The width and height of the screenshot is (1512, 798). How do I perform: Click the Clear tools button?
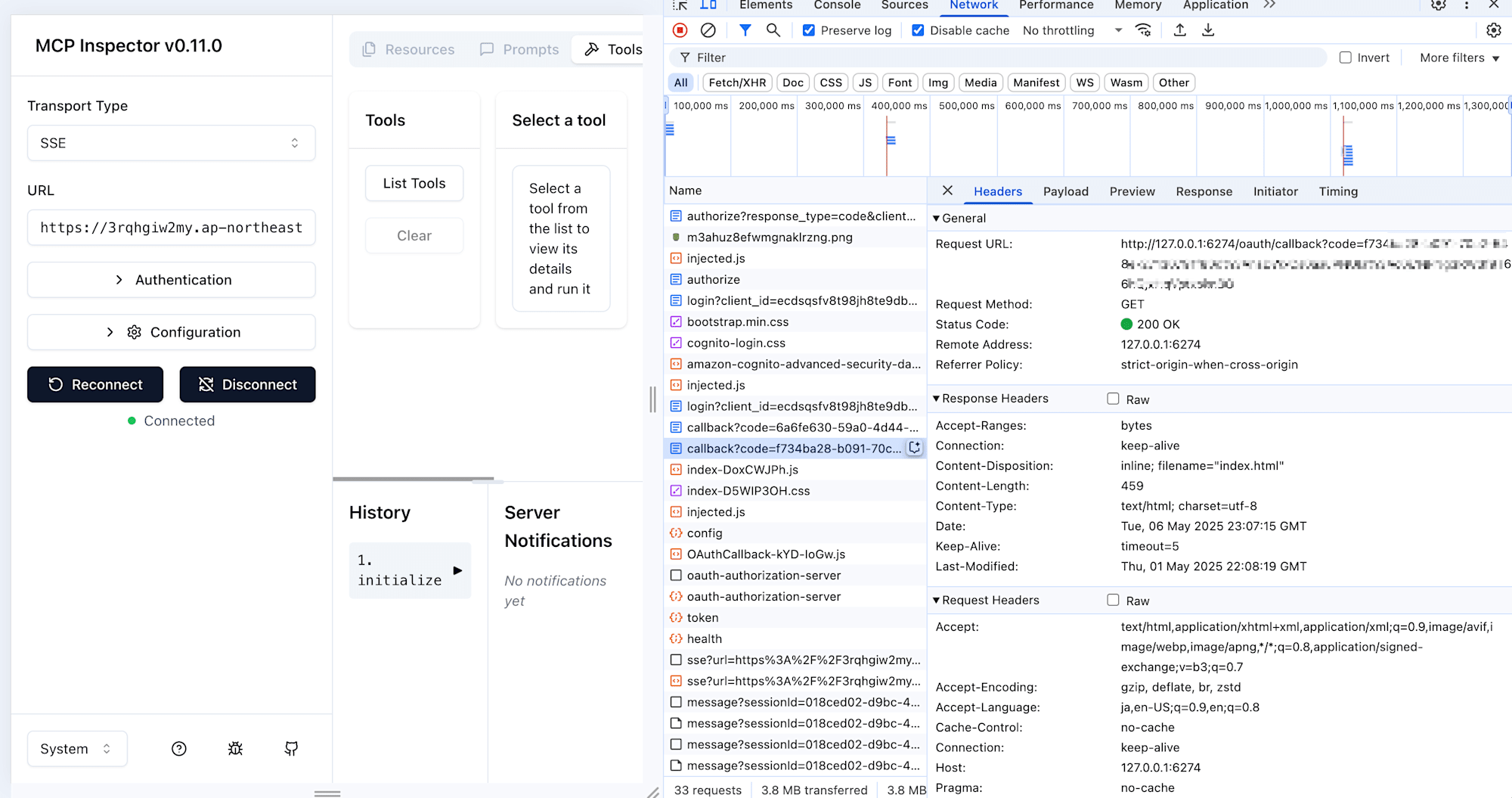[414, 235]
